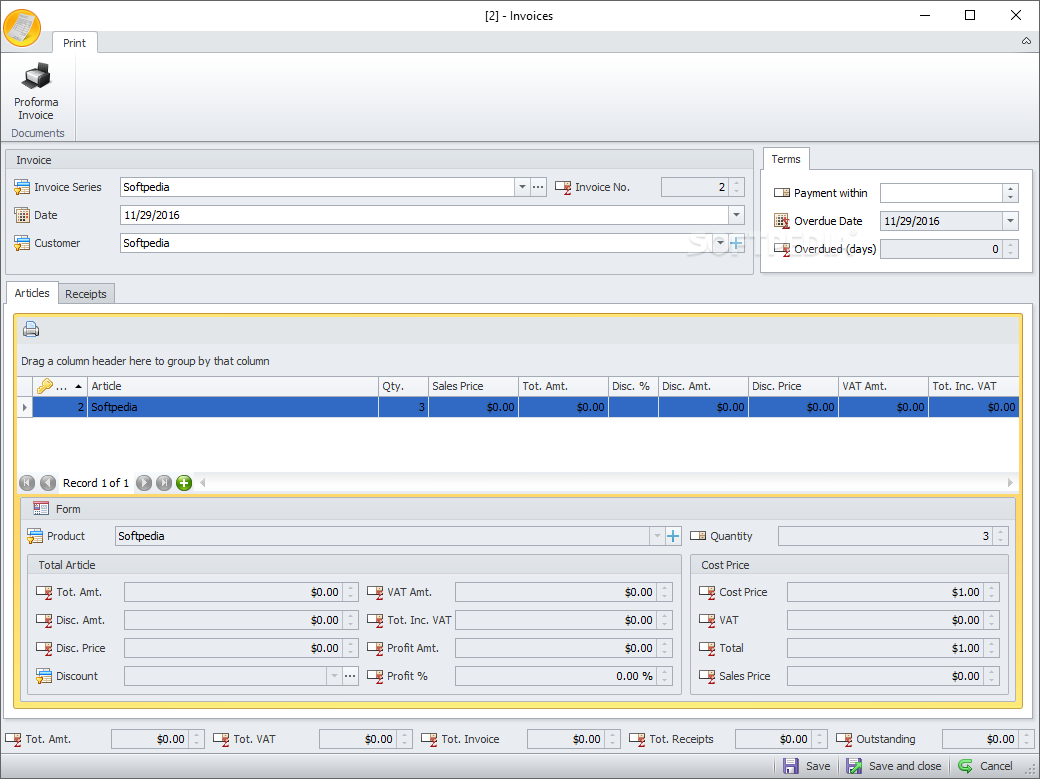The height and width of the screenshot is (779, 1040).
Task: Sort by Article column header
Action: click(232, 386)
